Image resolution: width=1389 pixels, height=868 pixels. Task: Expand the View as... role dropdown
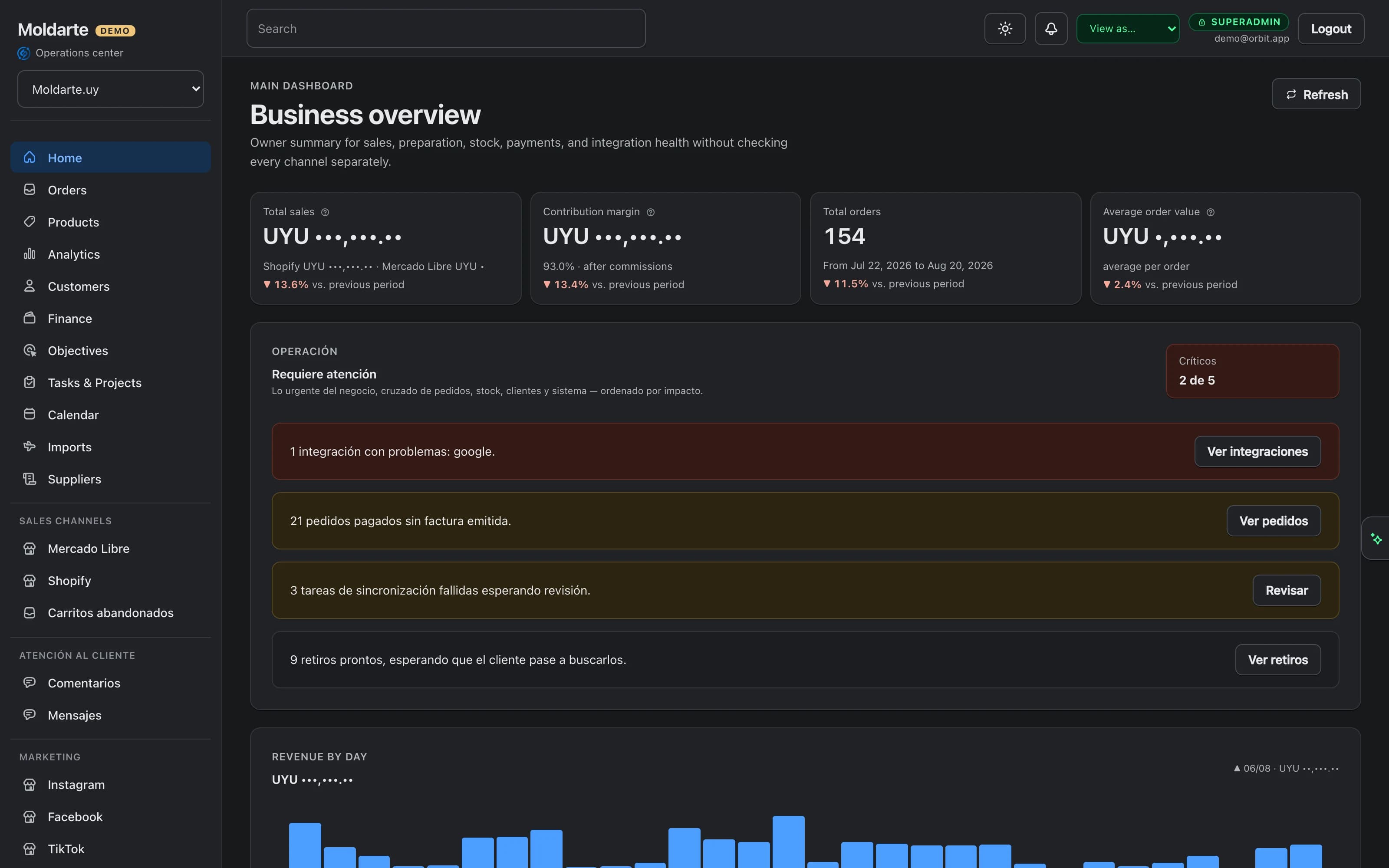pos(1128,29)
